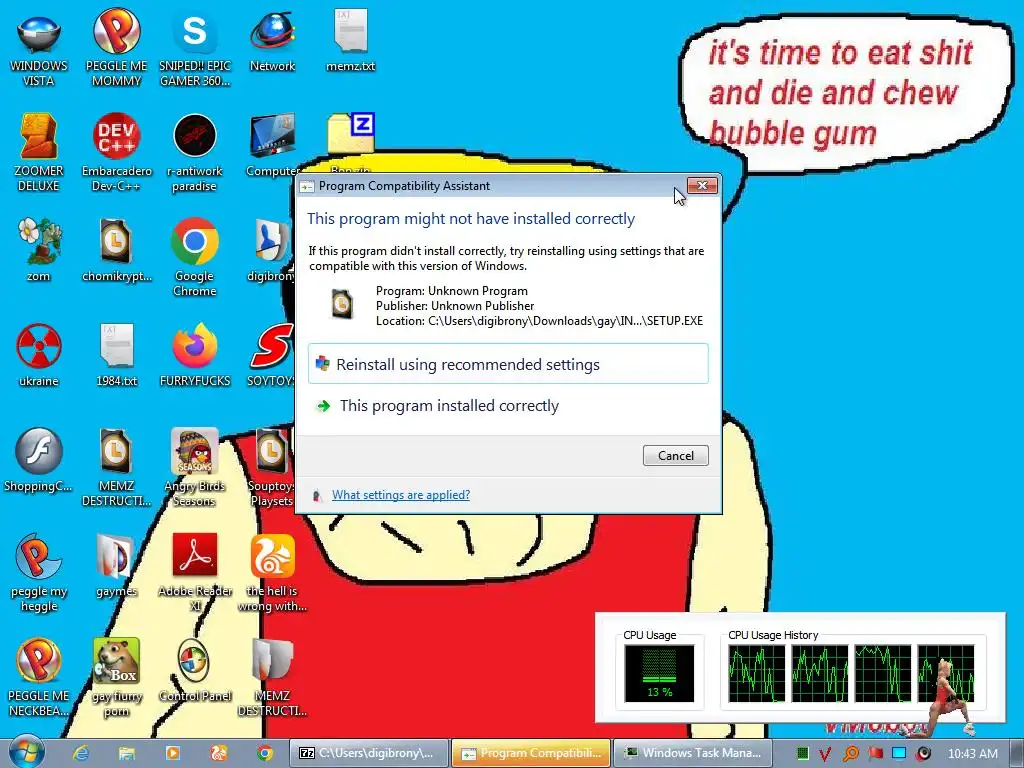Open the ukraine radiation symbol icon
The image size is (1024, 768).
click(39, 355)
